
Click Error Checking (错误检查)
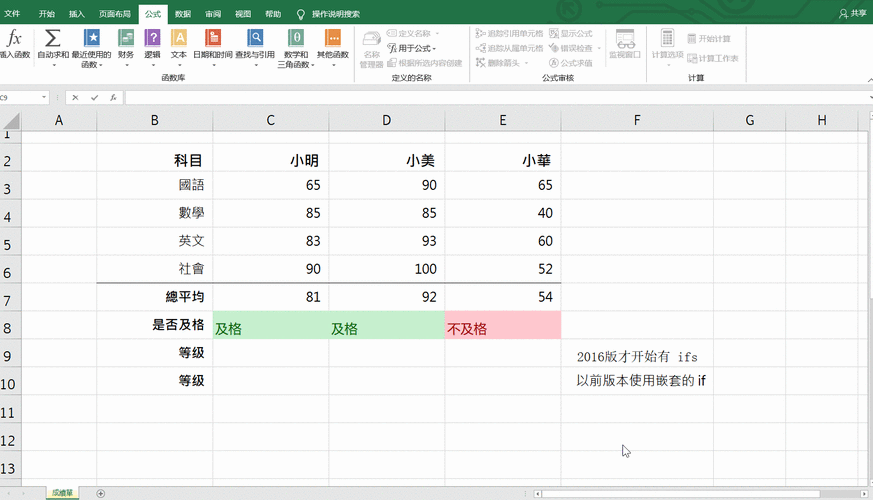571,48
